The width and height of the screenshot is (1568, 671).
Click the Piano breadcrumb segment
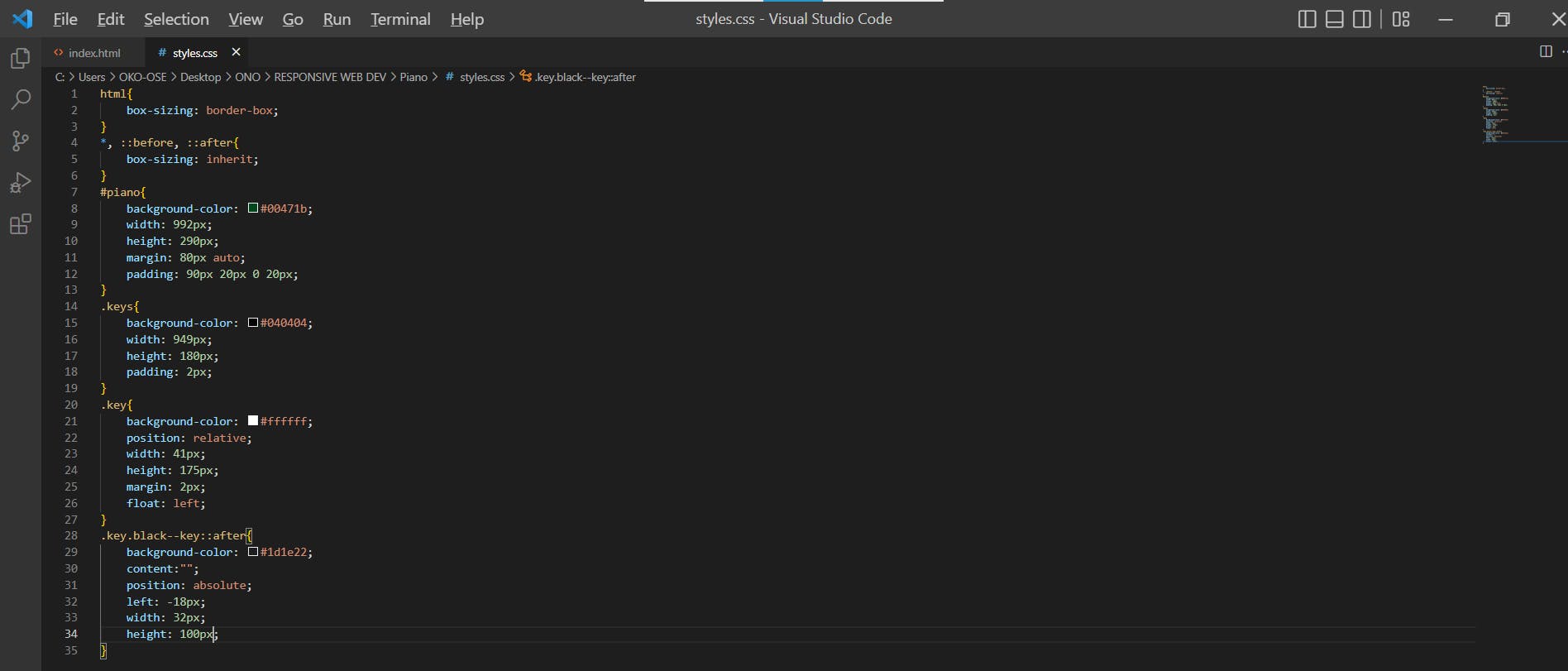click(414, 77)
